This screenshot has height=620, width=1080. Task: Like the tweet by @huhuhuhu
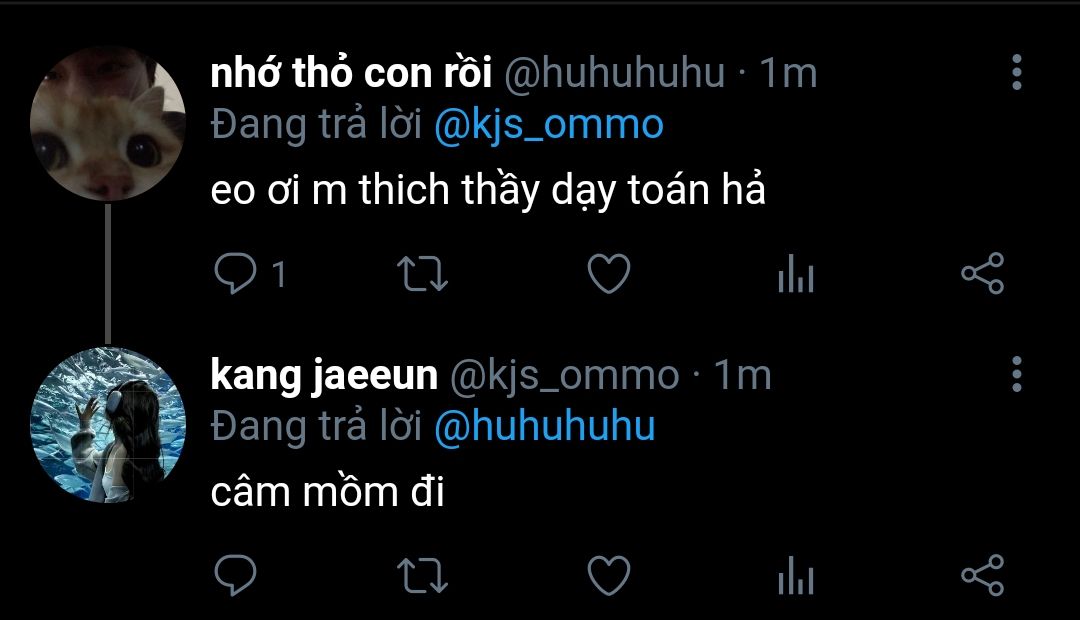[608, 274]
